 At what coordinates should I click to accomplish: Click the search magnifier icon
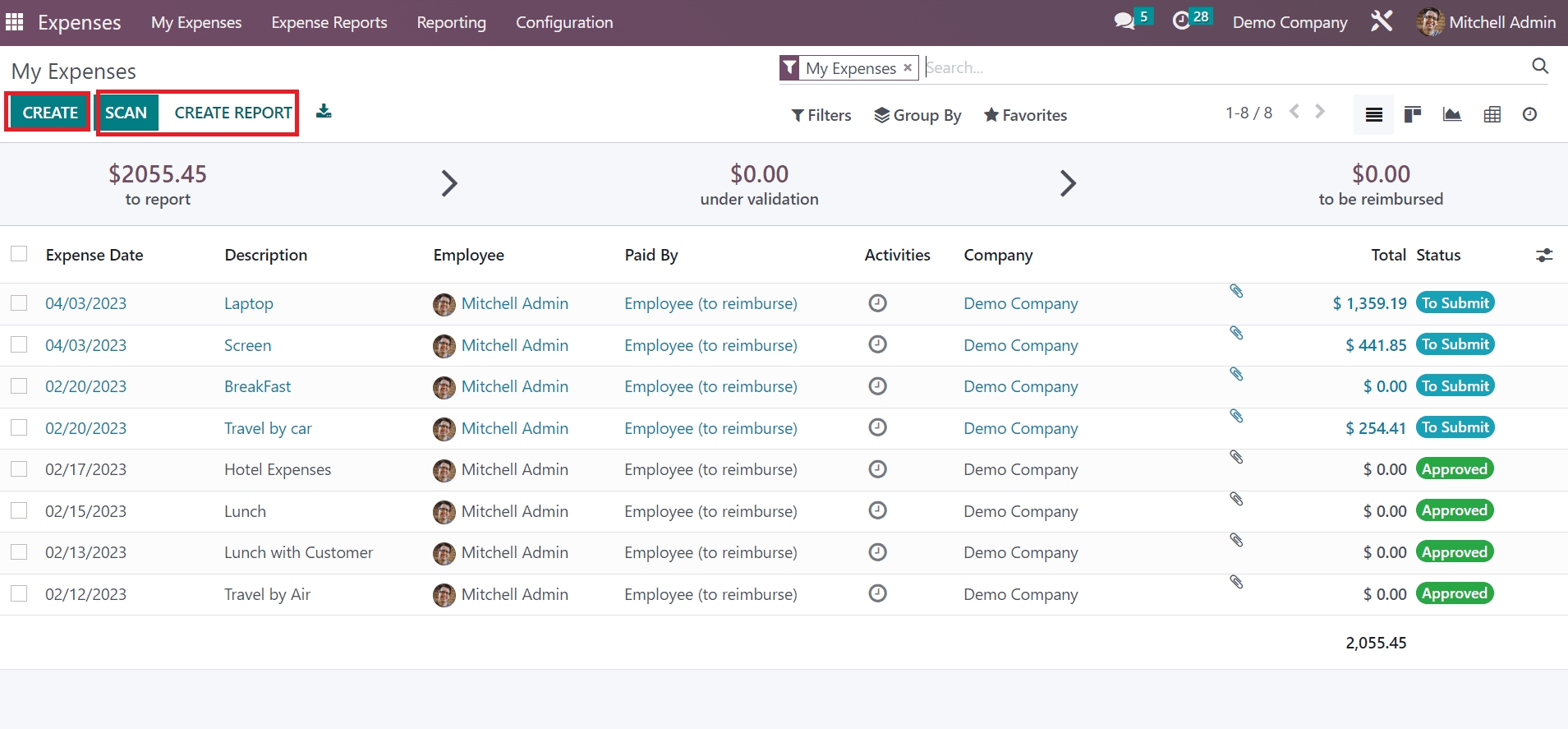point(1540,67)
